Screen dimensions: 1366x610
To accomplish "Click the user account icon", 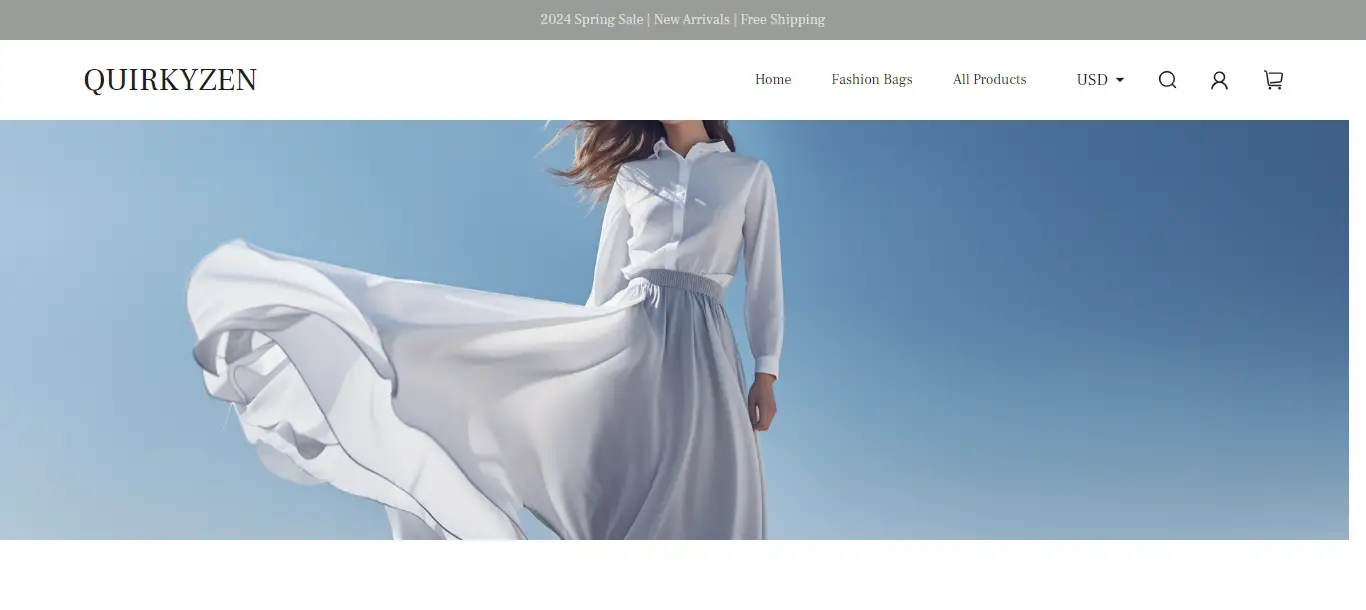I will click(1219, 80).
